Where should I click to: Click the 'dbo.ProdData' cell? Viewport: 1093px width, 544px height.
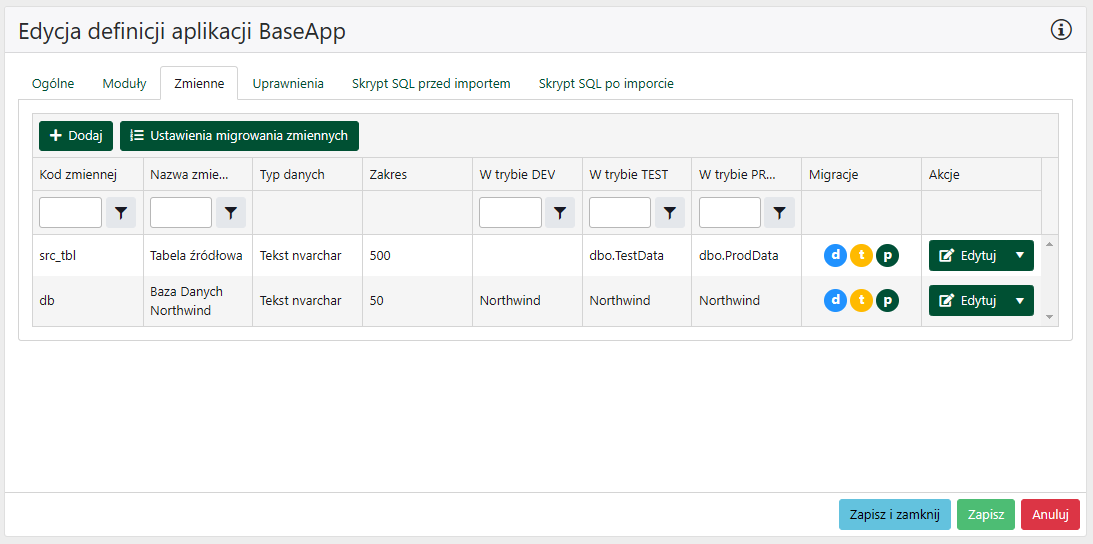coord(747,255)
